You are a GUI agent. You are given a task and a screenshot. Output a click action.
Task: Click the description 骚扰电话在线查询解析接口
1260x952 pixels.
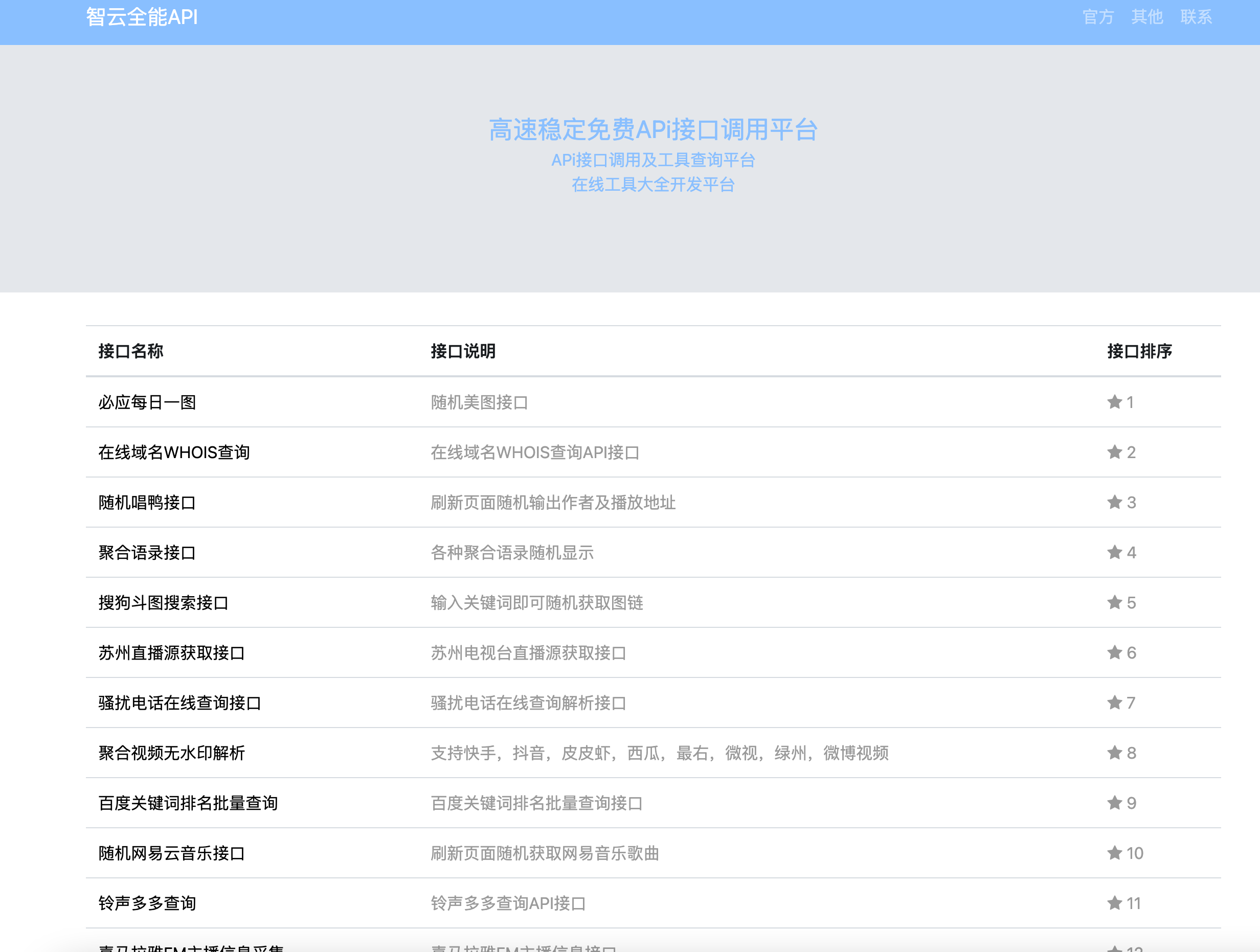[x=529, y=703]
